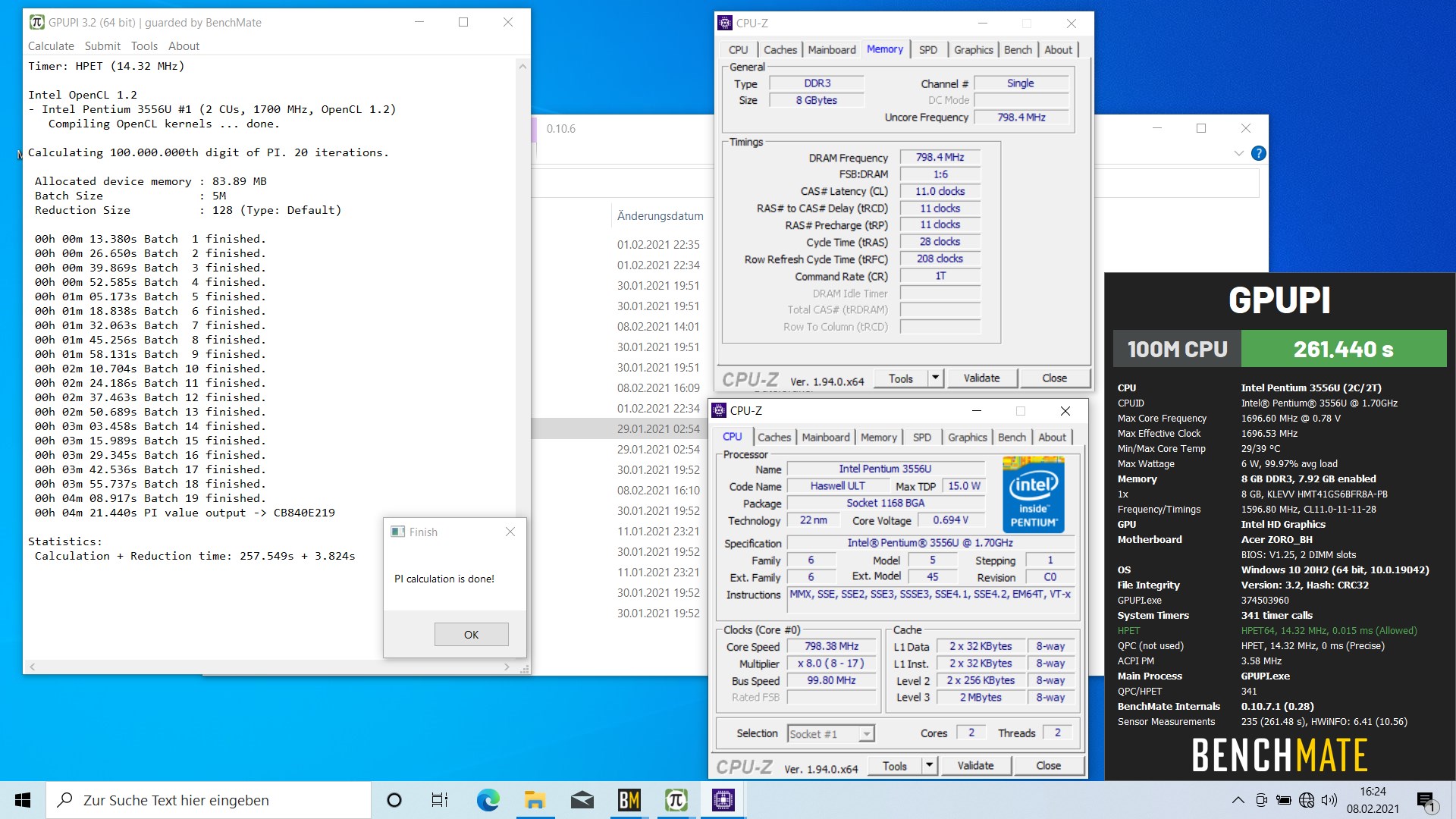Click the upper CPU-Z title bar icon
The image size is (1456, 819).
[x=725, y=23]
